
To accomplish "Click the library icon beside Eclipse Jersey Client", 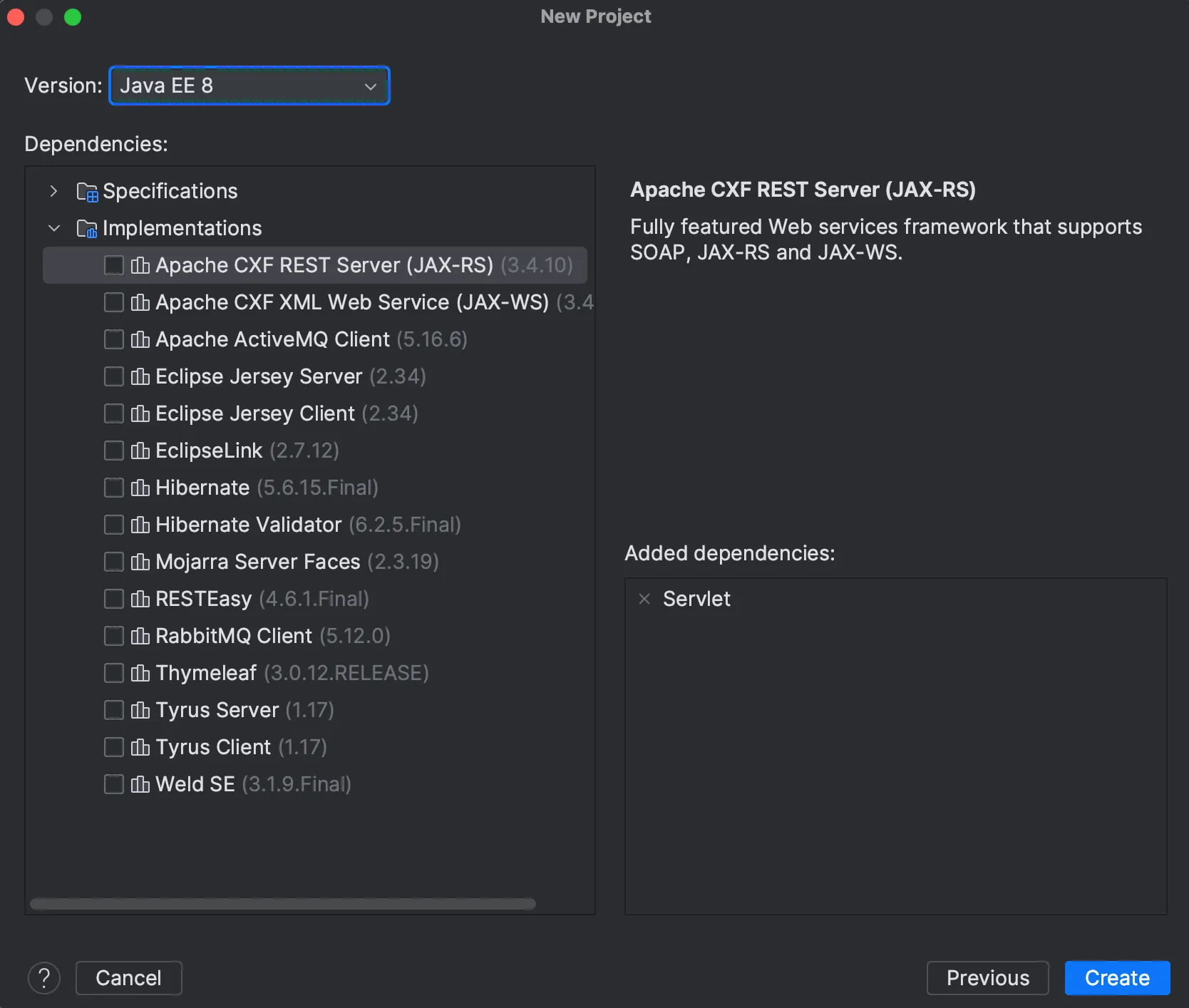I will (140, 413).
